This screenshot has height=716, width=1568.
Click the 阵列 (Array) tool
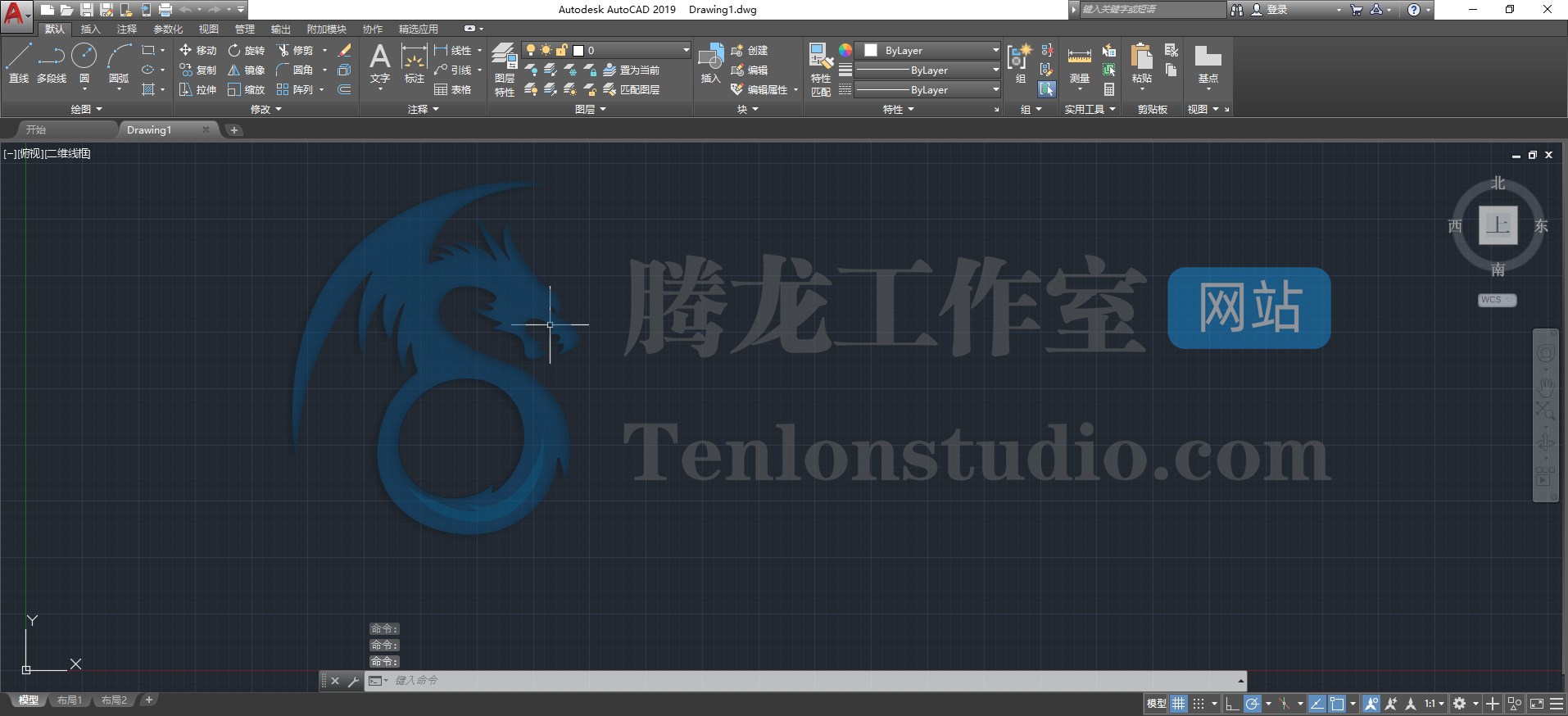point(295,89)
